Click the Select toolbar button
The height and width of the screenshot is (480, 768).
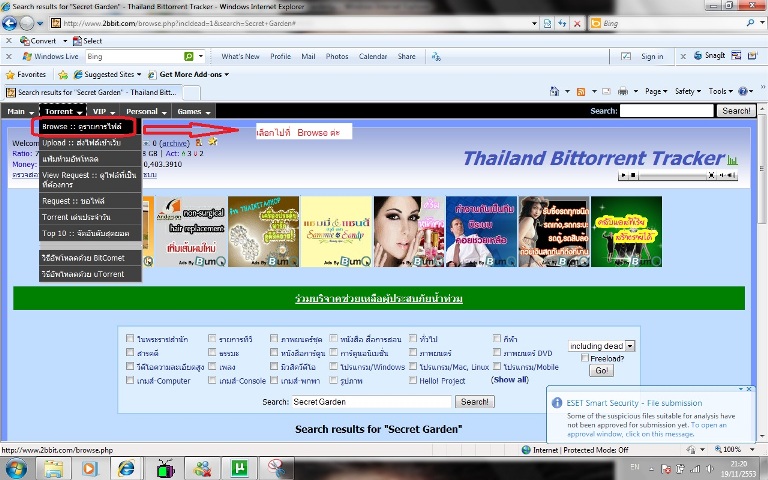87,41
